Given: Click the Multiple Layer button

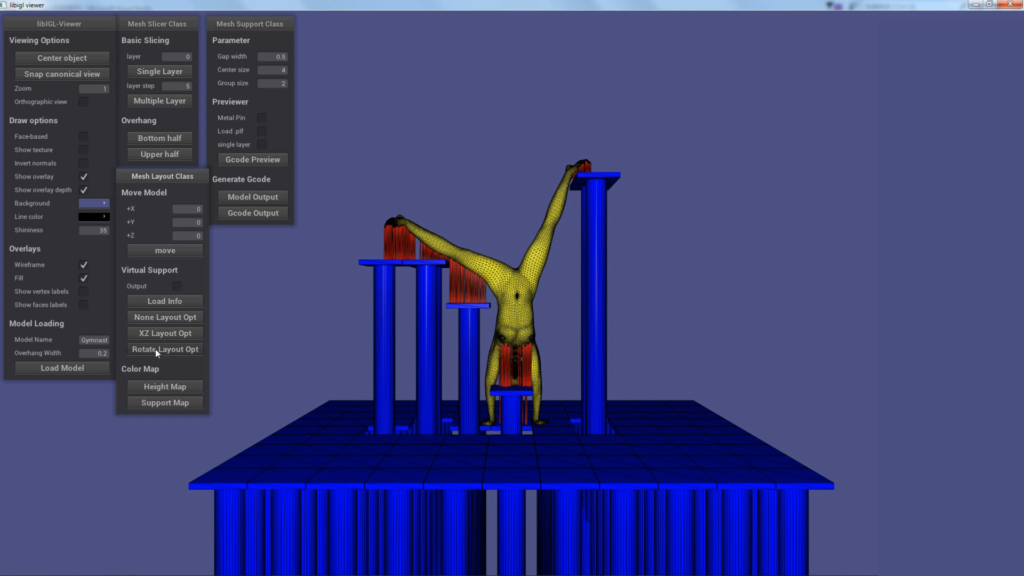Looking at the screenshot, I should pyautogui.click(x=159, y=101).
